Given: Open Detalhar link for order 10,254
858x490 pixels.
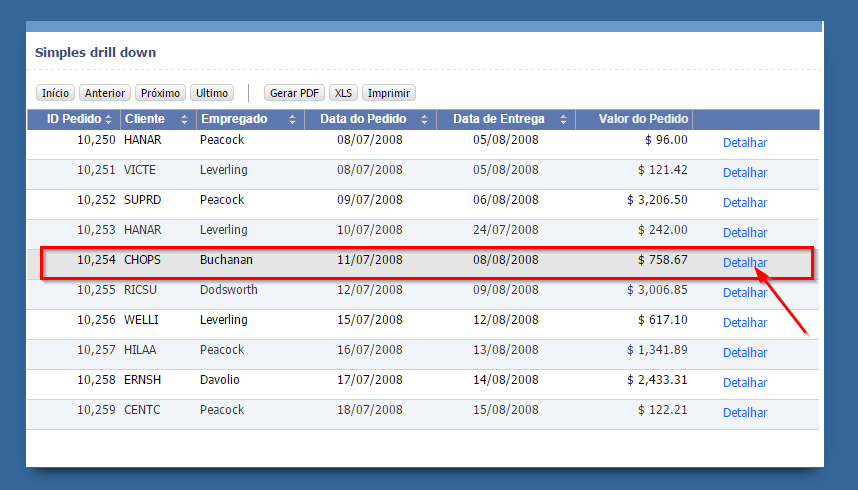Looking at the screenshot, I should [745, 263].
